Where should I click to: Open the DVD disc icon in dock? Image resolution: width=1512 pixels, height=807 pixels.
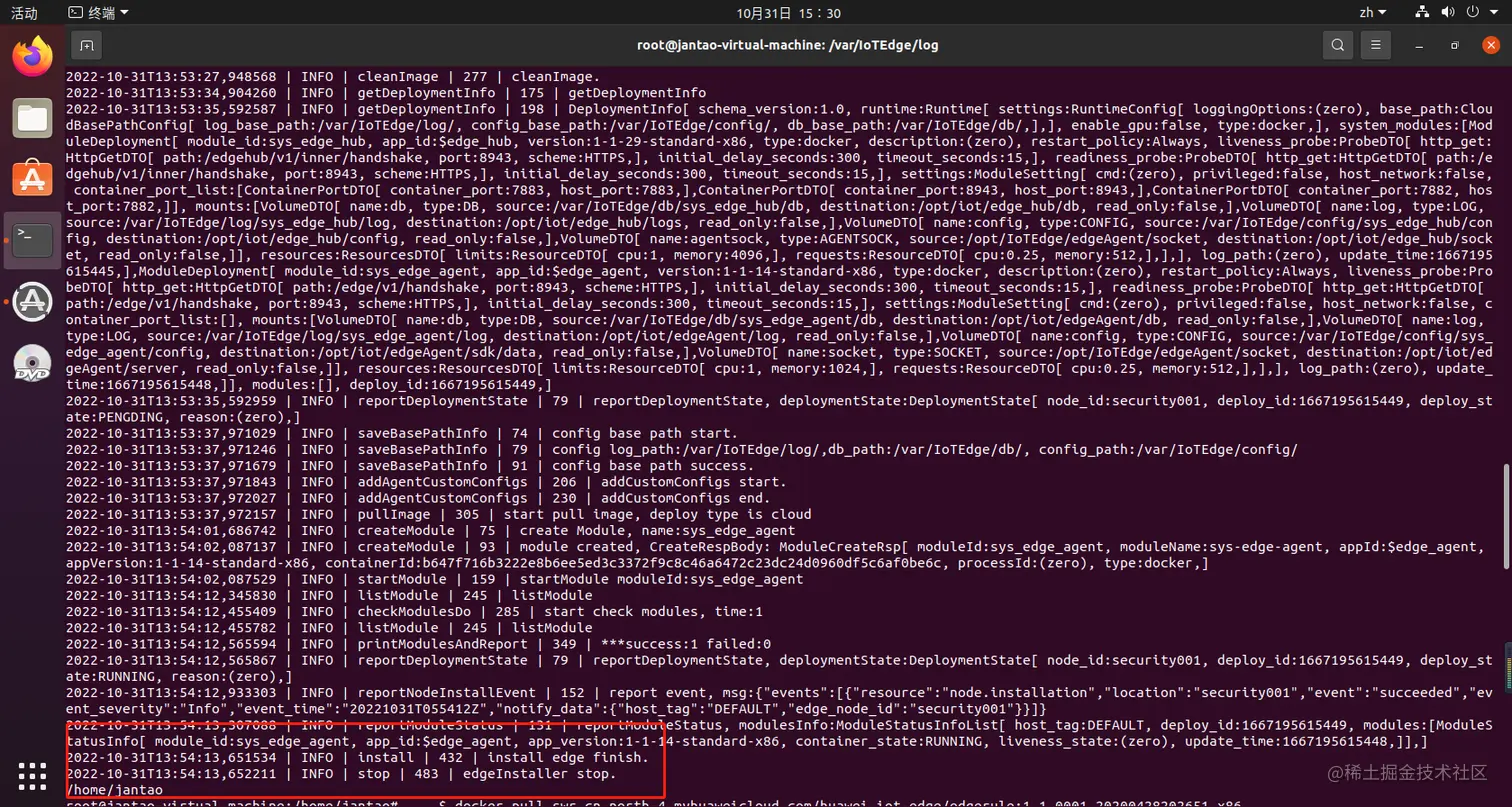(x=32, y=363)
